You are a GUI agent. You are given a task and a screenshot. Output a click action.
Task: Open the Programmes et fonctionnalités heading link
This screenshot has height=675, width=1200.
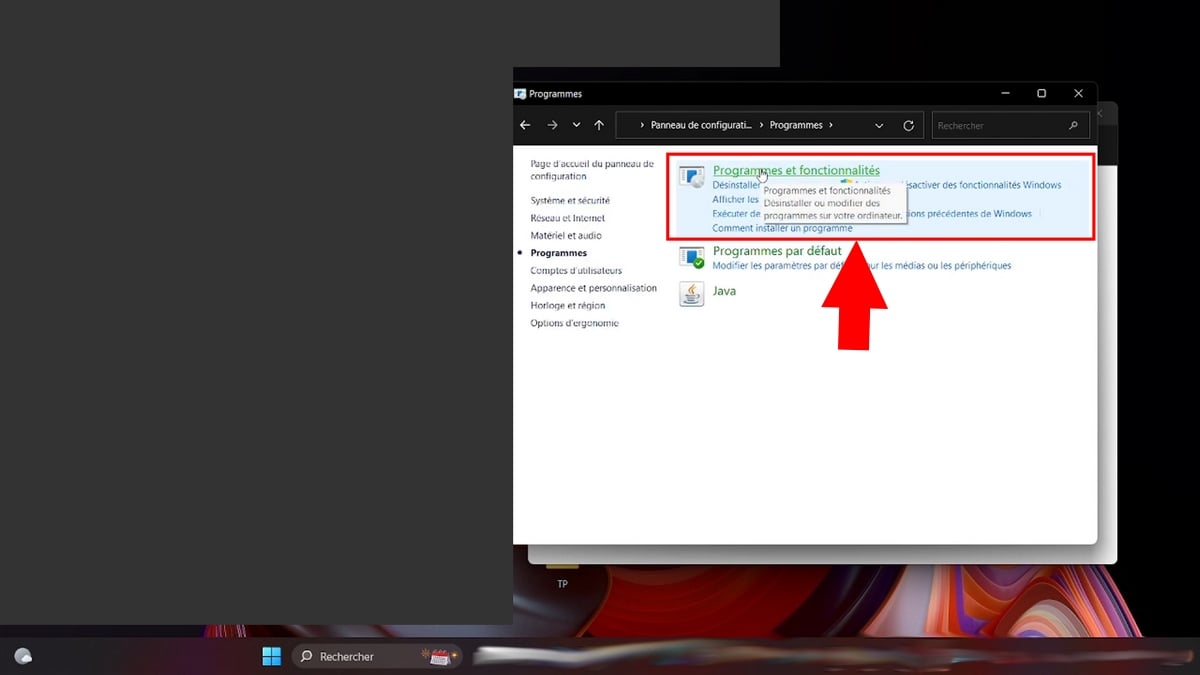click(796, 171)
